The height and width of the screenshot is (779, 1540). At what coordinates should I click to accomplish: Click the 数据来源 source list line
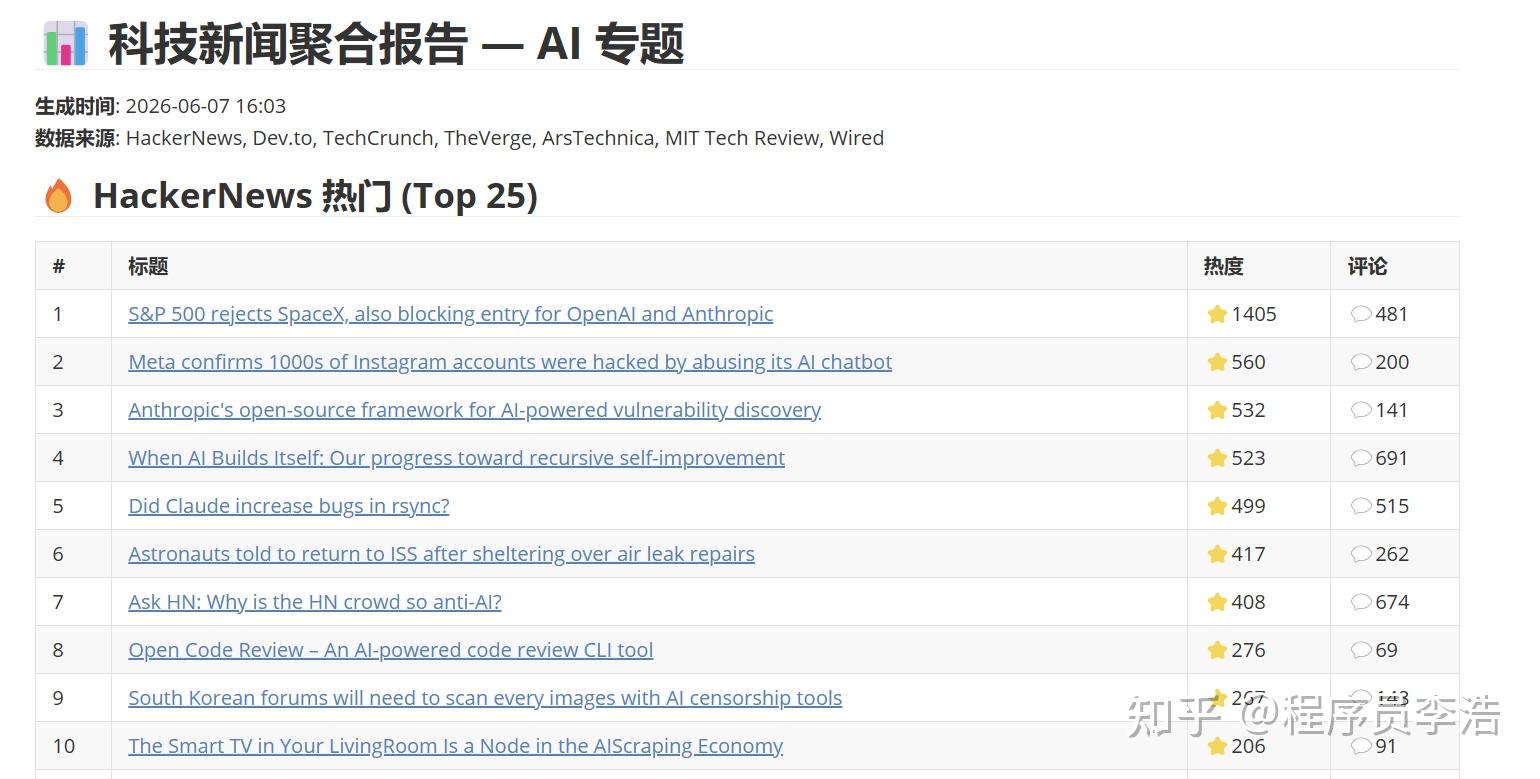460,138
